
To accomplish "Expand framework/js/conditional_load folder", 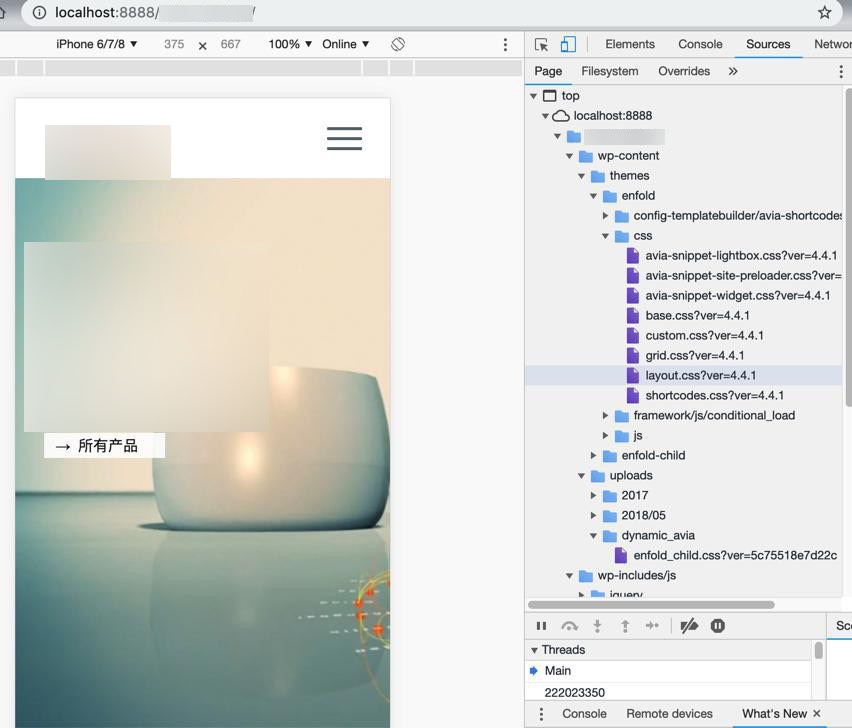I will 605,416.
